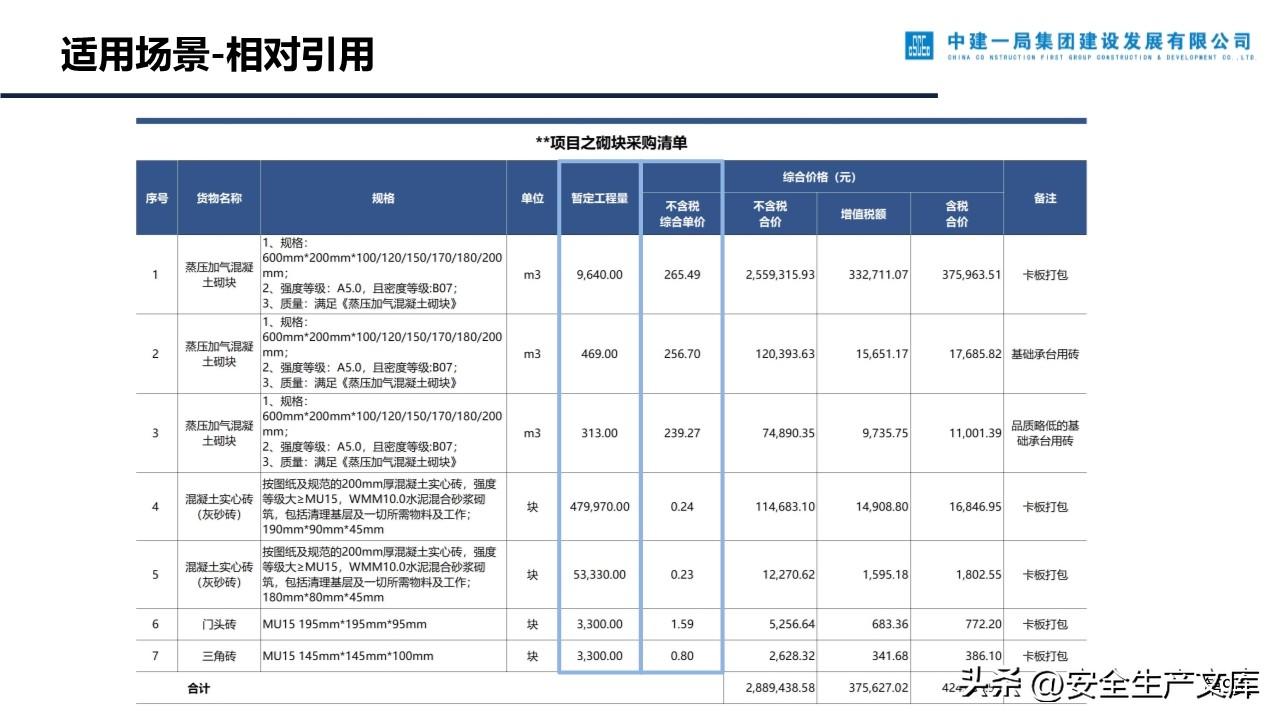This screenshot has width=1280, height=720.
Task: Select amount cell 2,628.32
Action: point(791,657)
